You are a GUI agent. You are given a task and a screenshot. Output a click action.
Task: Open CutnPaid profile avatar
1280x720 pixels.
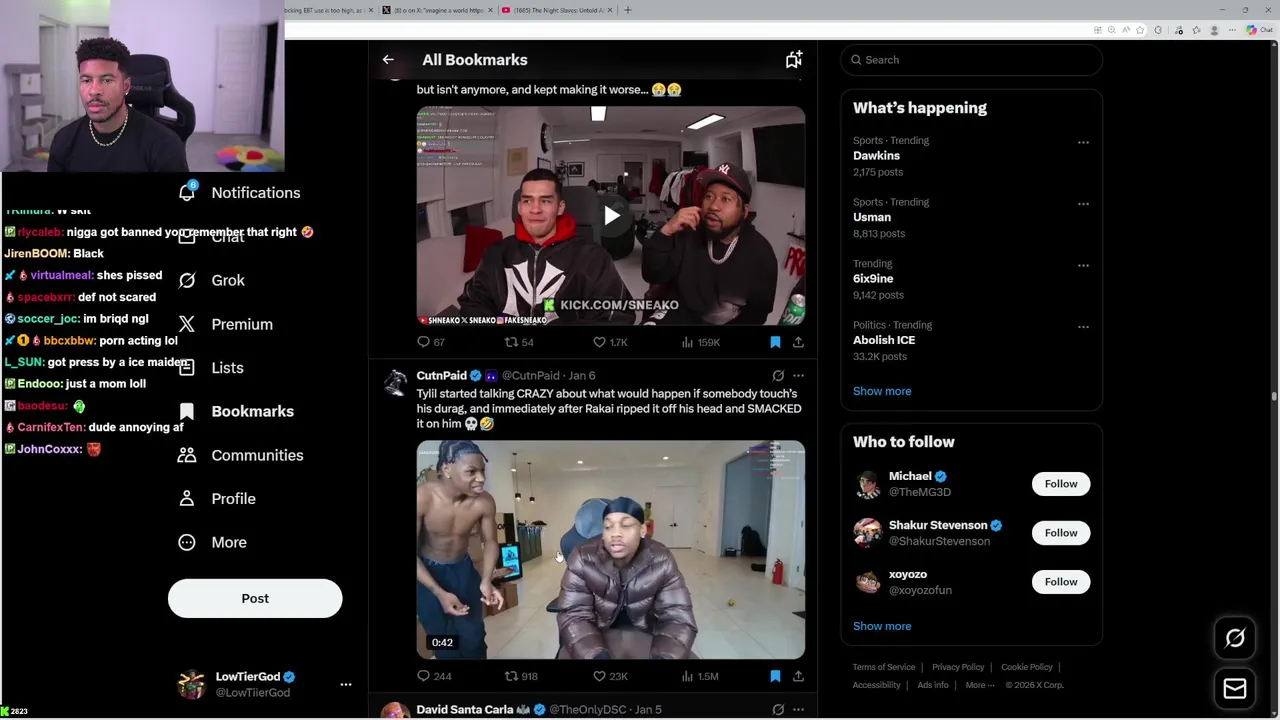(396, 382)
